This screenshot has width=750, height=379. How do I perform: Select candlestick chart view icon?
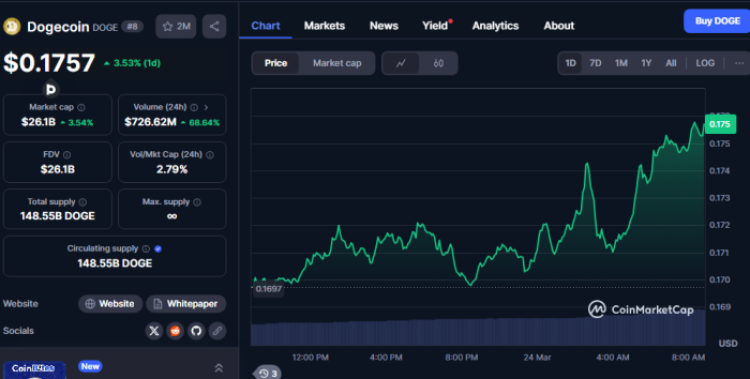438,63
